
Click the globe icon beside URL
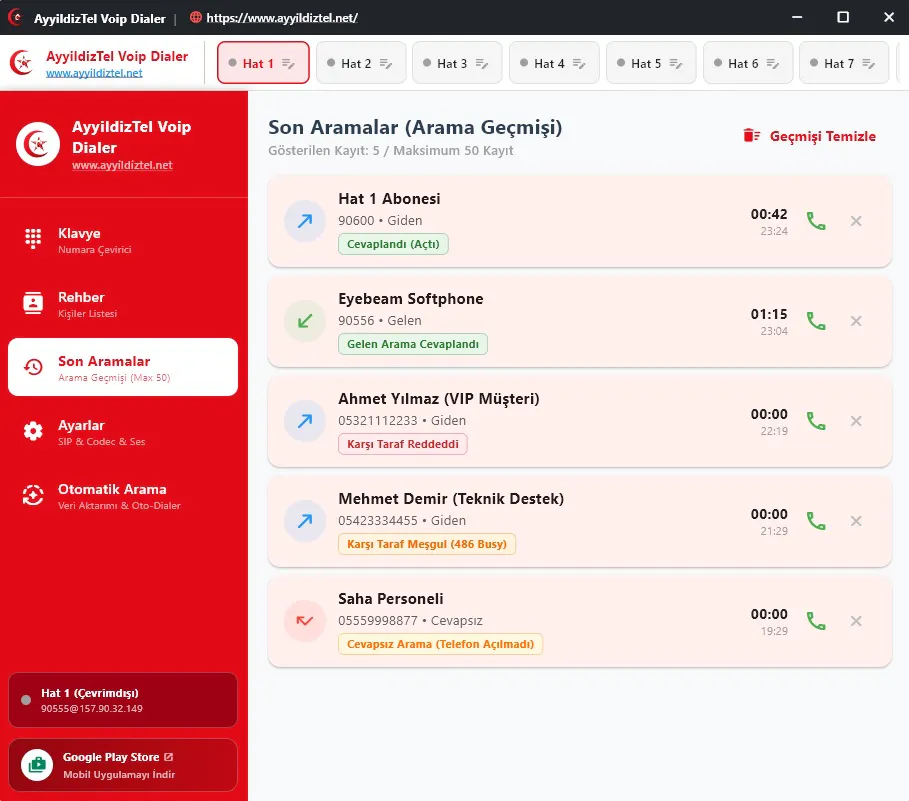[196, 17]
